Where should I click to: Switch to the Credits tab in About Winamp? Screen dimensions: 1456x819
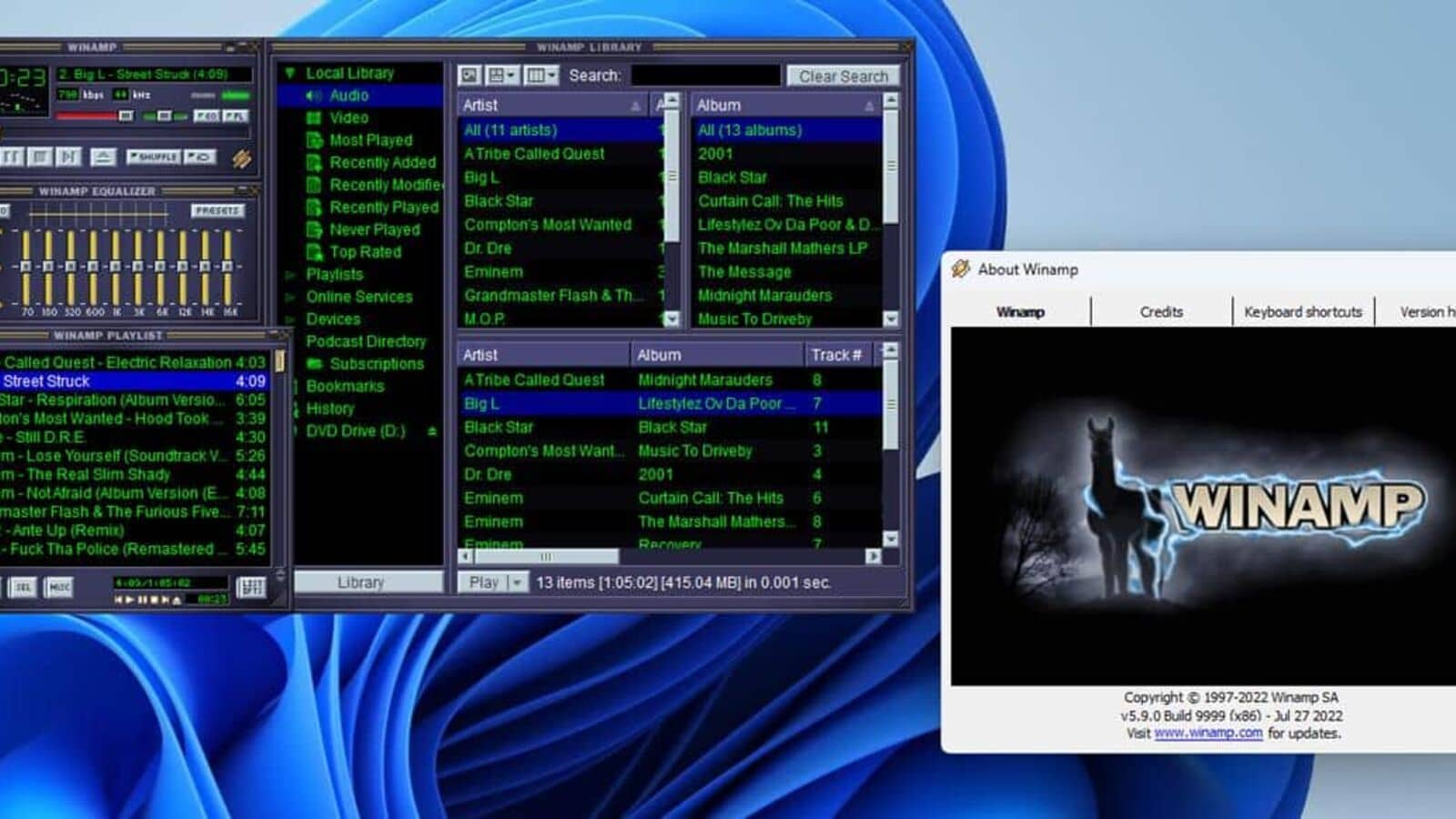click(1161, 312)
